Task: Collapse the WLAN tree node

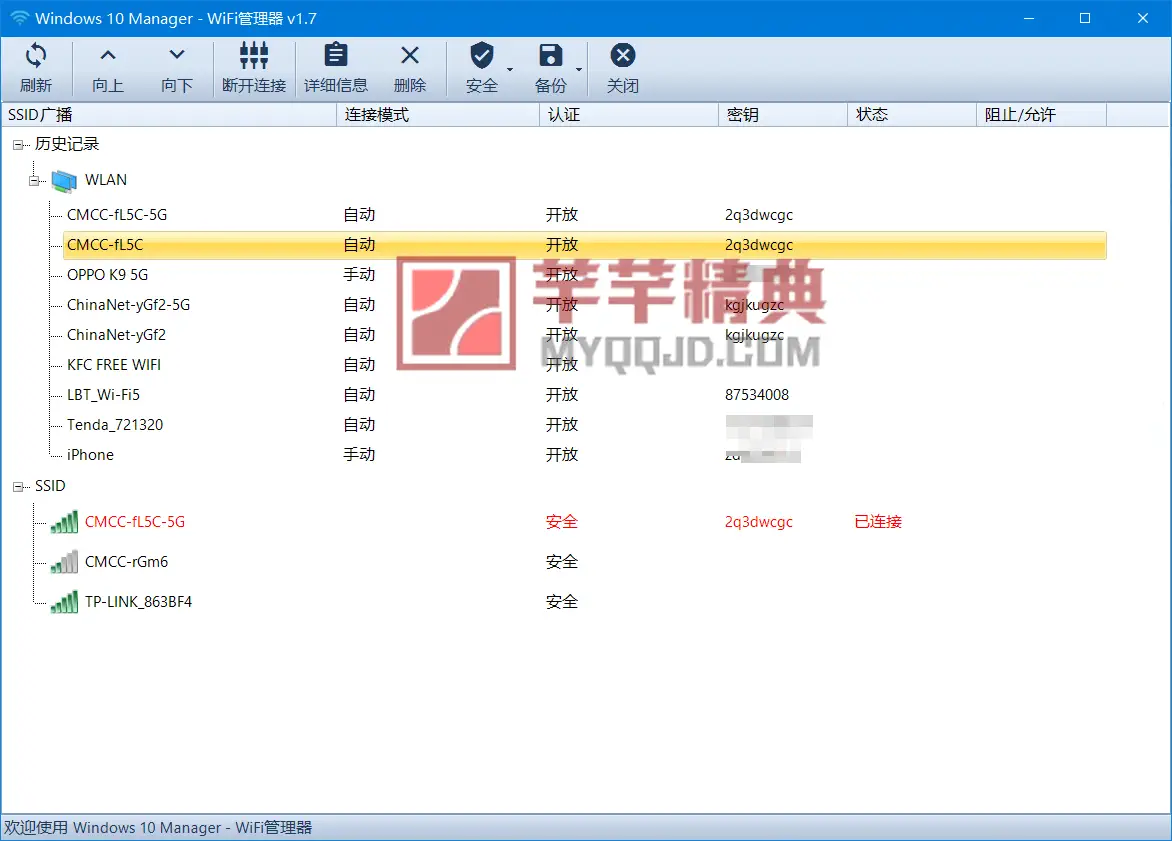Action: (x=34, y=180)
